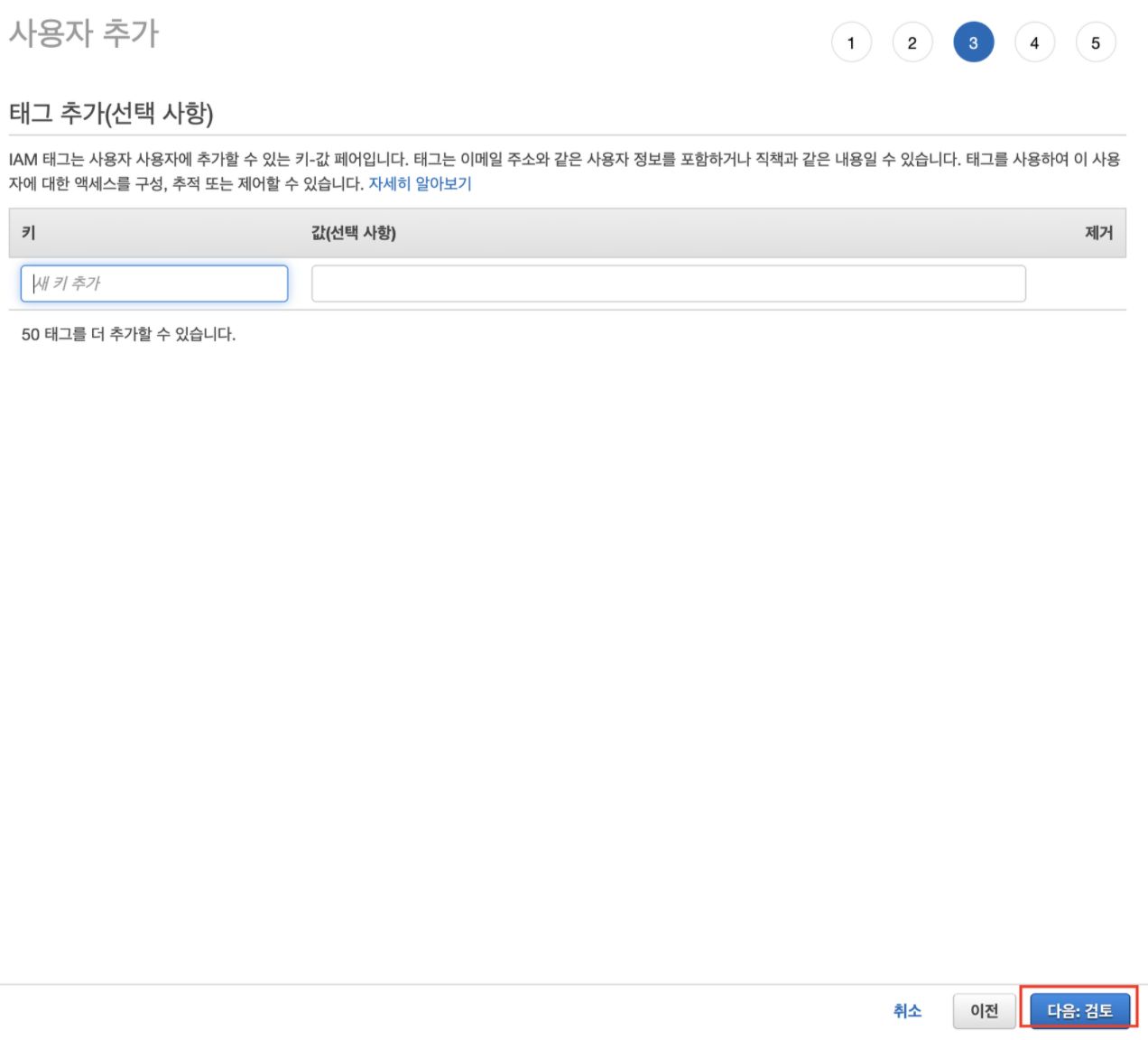Focus the 새 키 추가 key field
Screen dimensions: 1148x1040
point(154,283)
